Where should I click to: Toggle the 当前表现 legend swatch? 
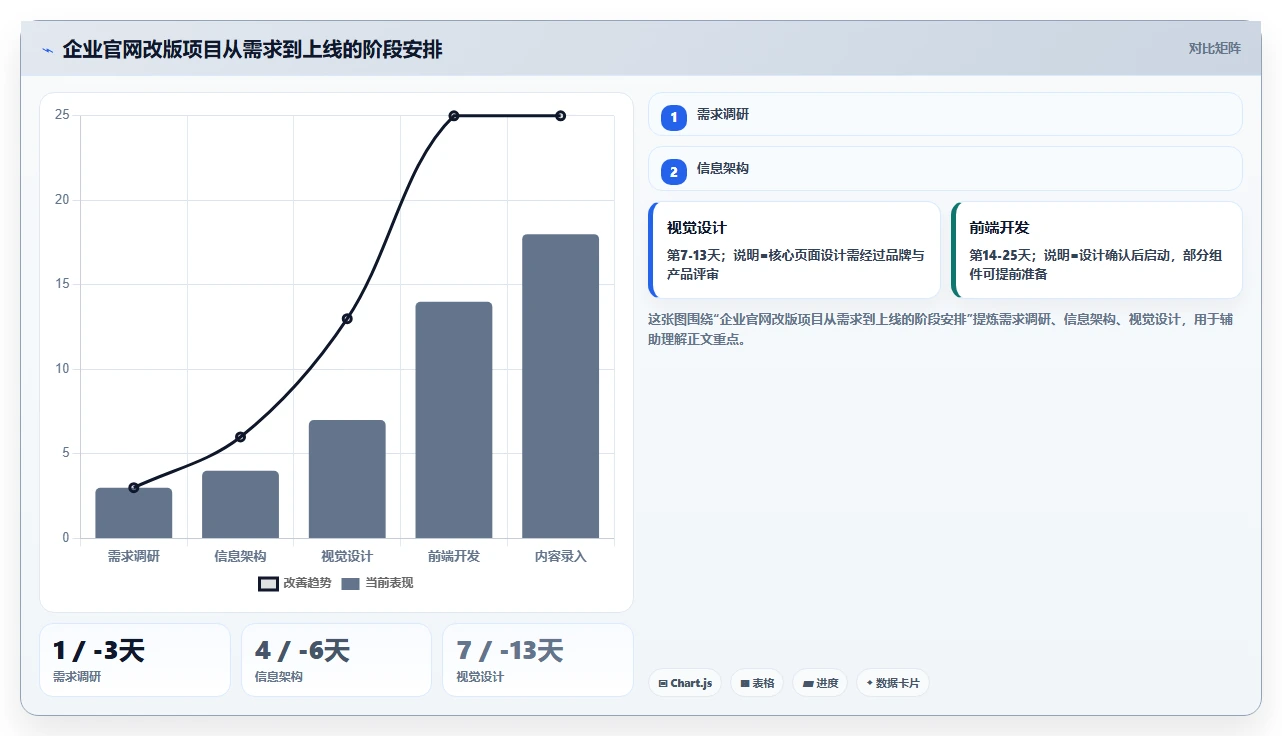350,583
